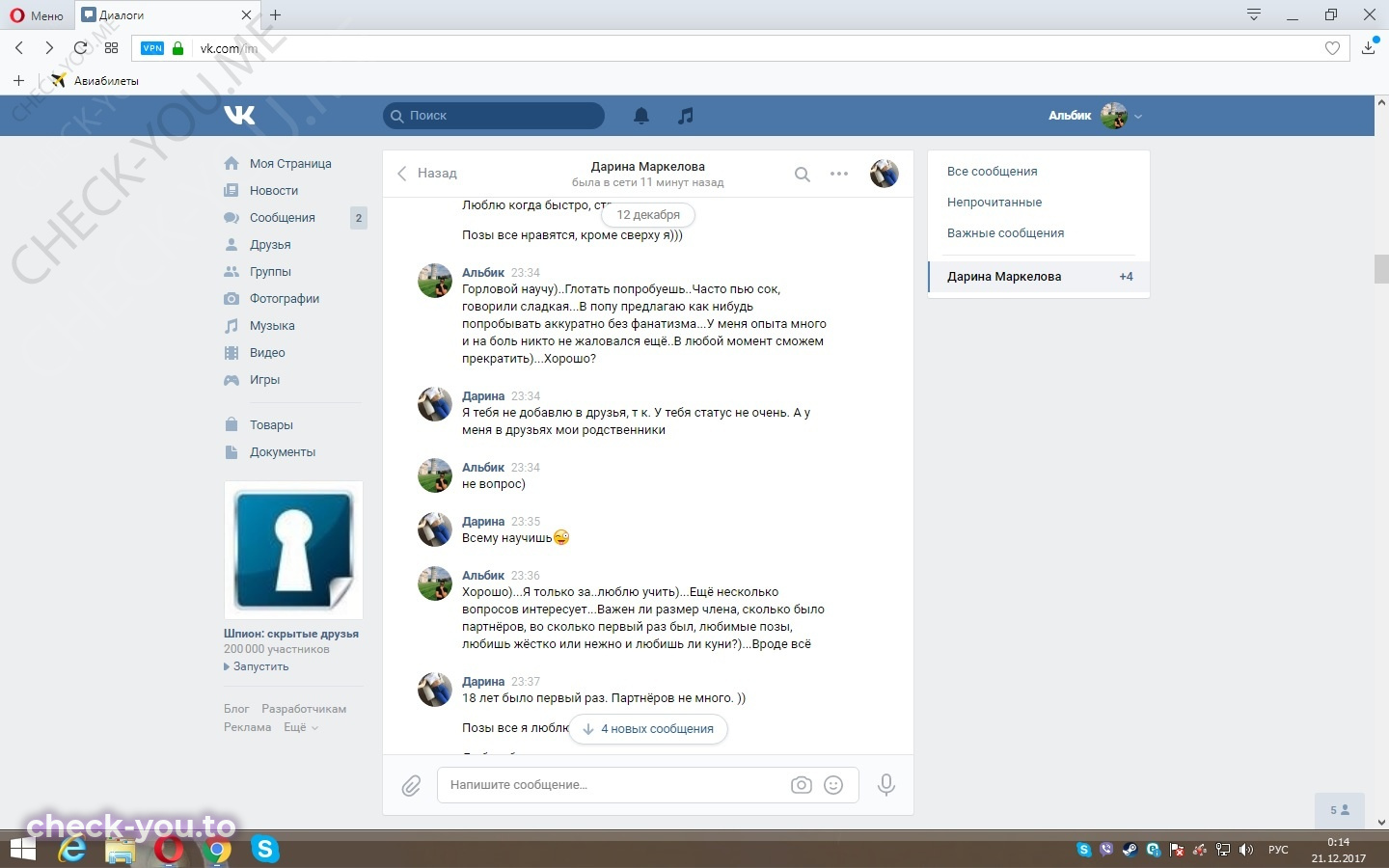Open Реклама footer link
The height and width of the screenshot is (868, 1389).
248,727
